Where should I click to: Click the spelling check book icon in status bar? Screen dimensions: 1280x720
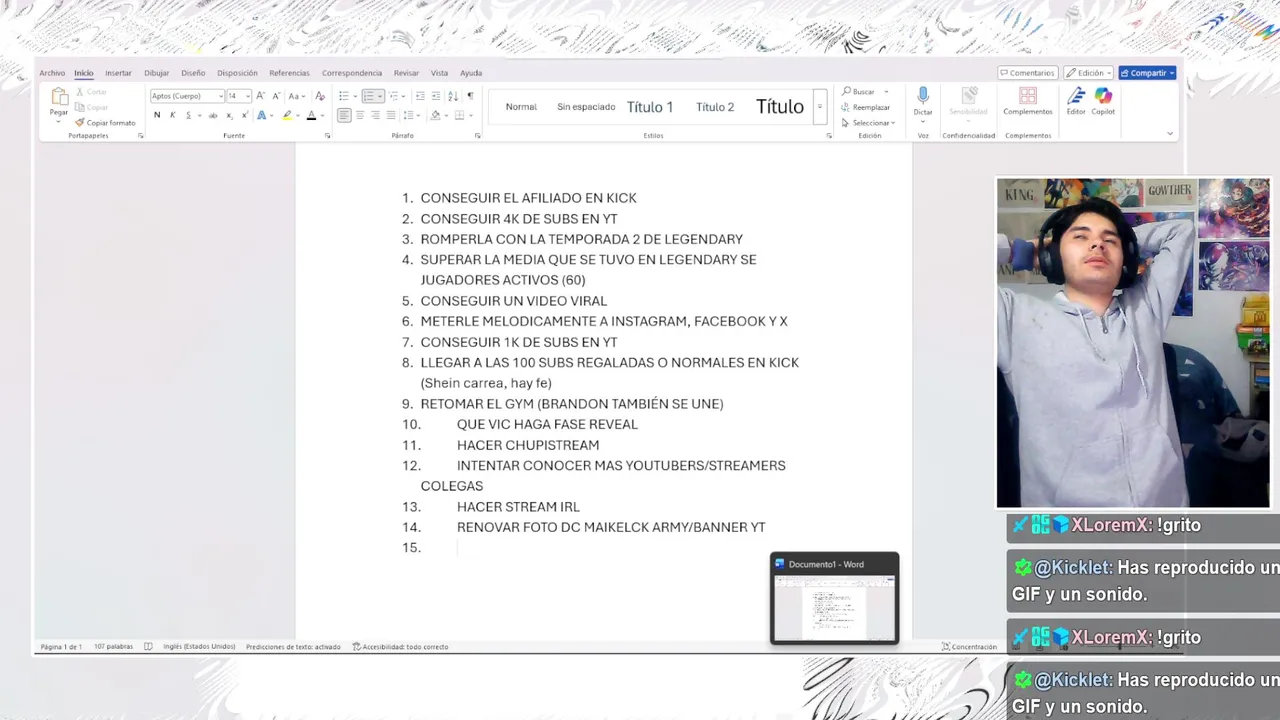tap(148, 647)
